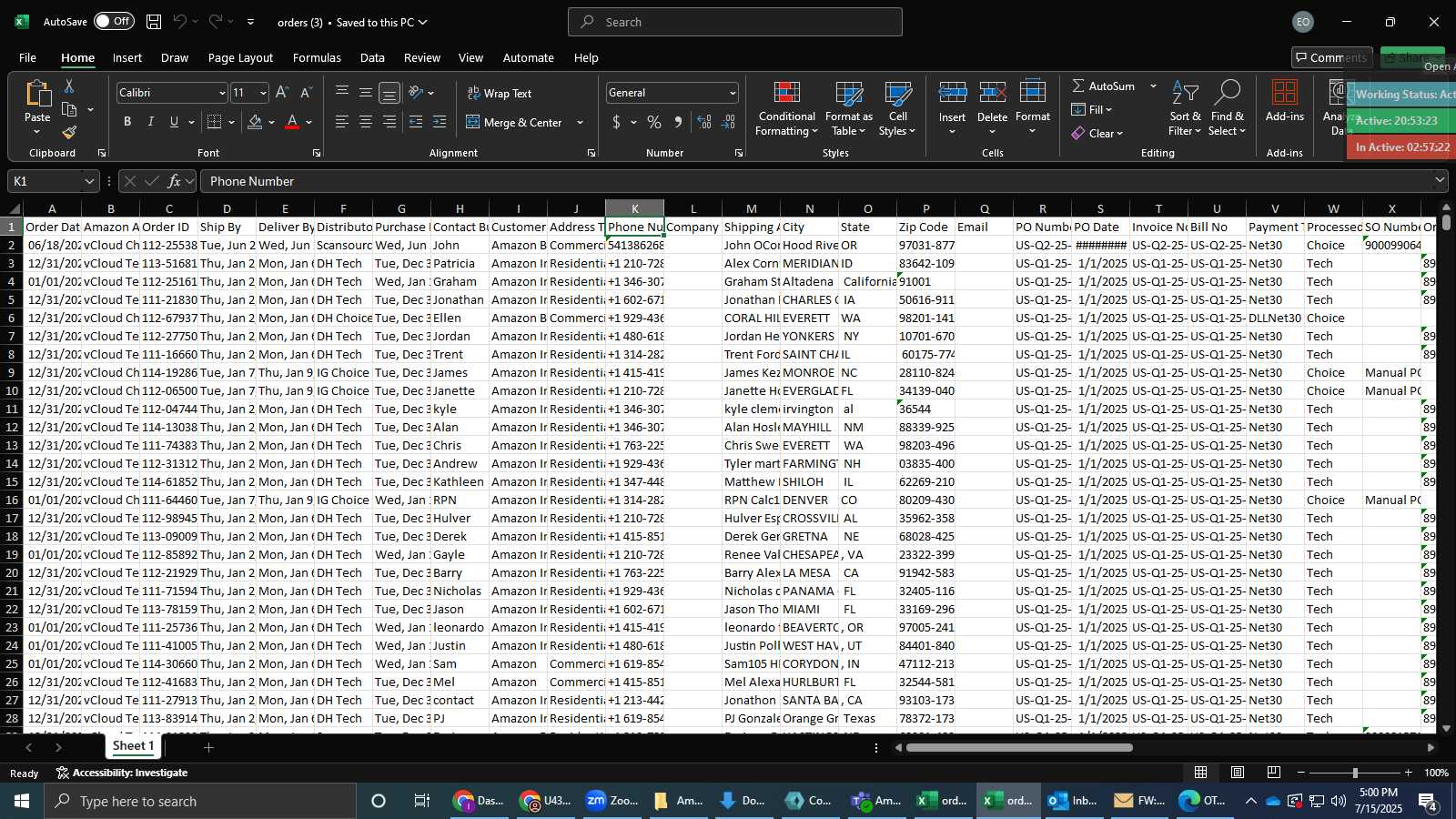Add a new sheet with plus button
This screenshot has width=1456, height=819.
(208, 747)
